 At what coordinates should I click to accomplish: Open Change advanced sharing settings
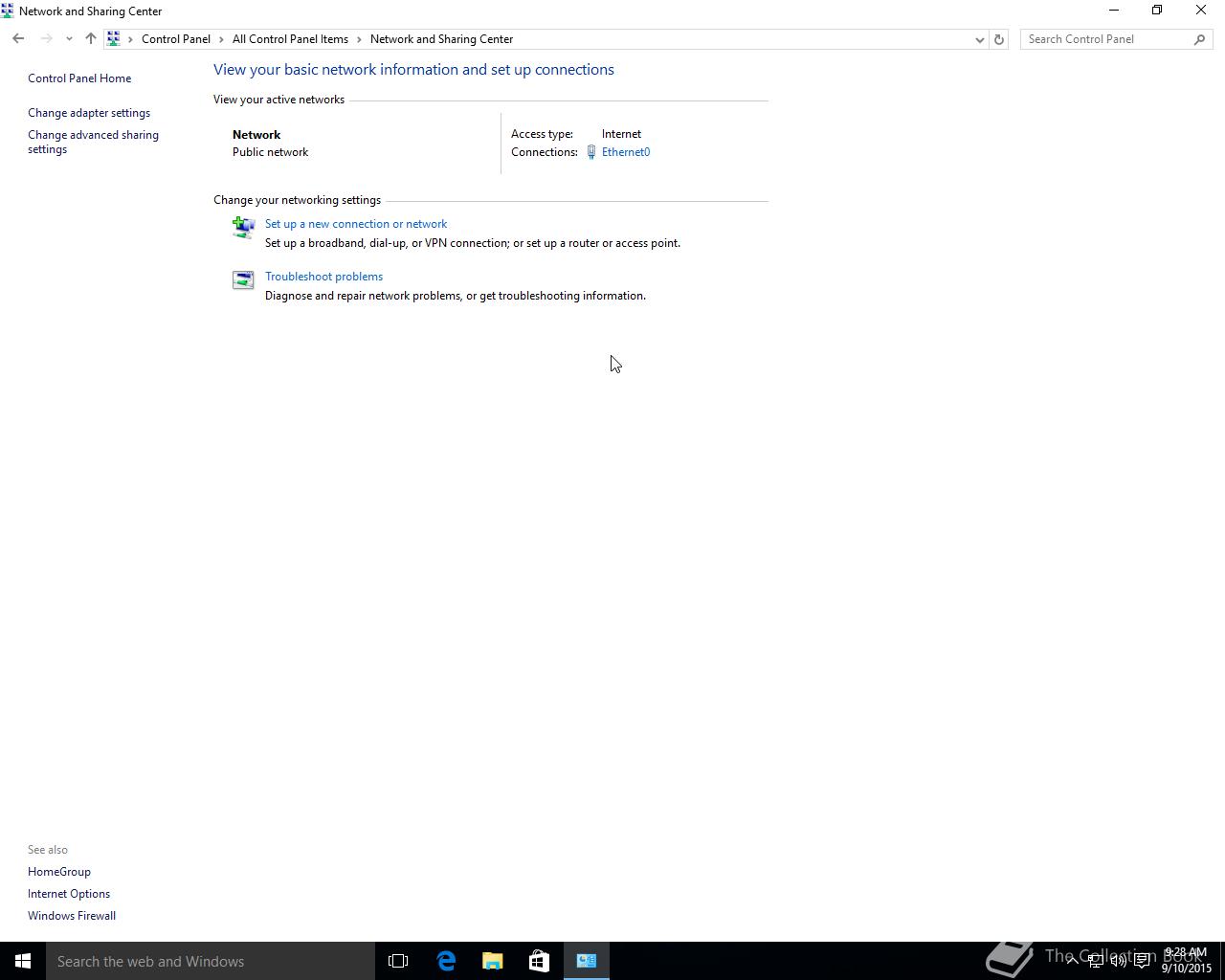click(x=93, y=142)
